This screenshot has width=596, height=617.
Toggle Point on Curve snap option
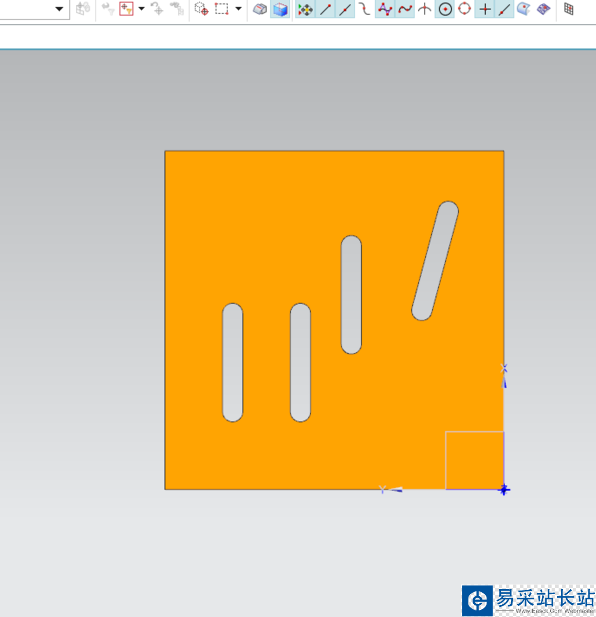(504, 9)
